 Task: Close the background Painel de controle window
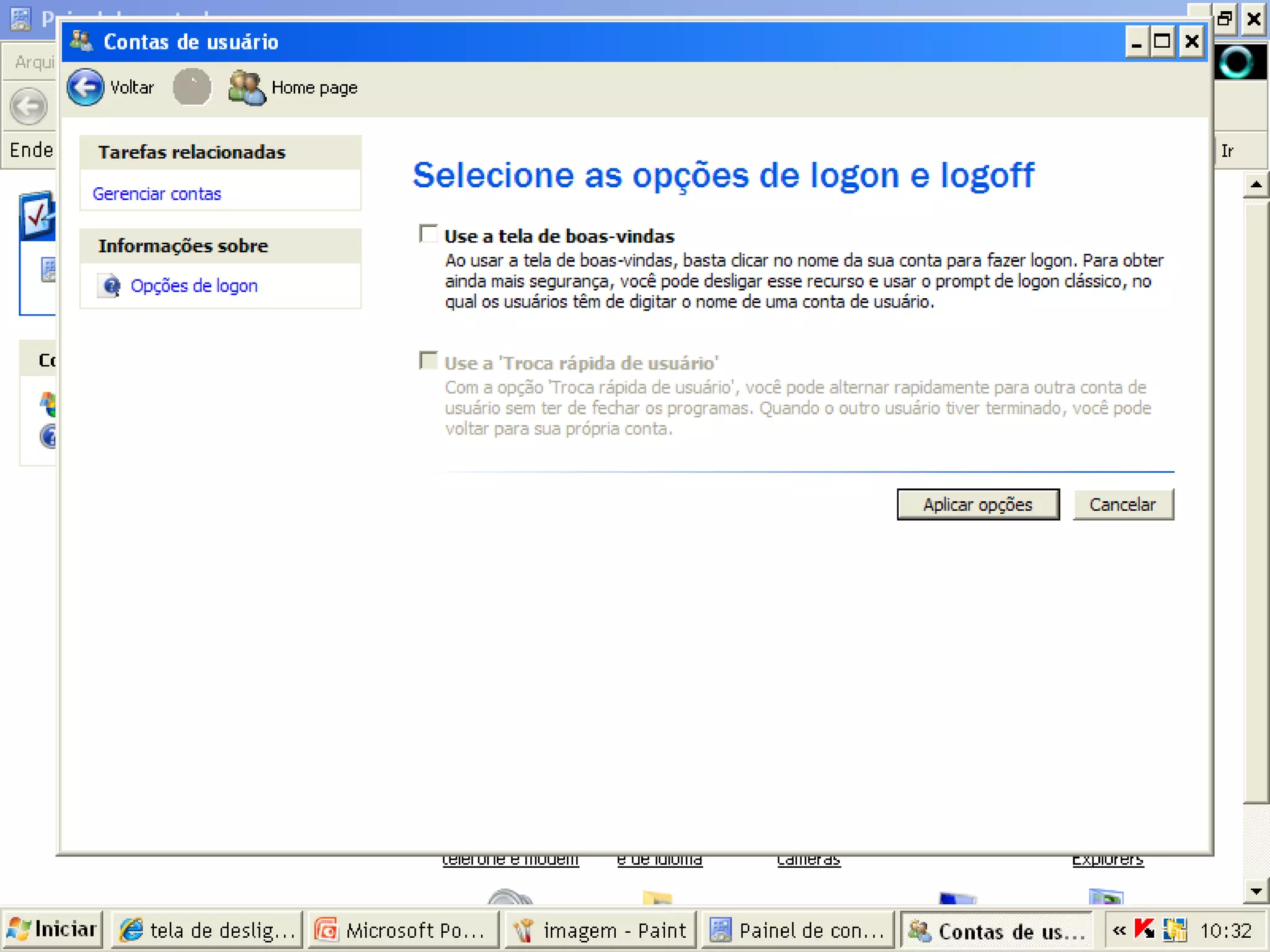[x=1254, y=19]
